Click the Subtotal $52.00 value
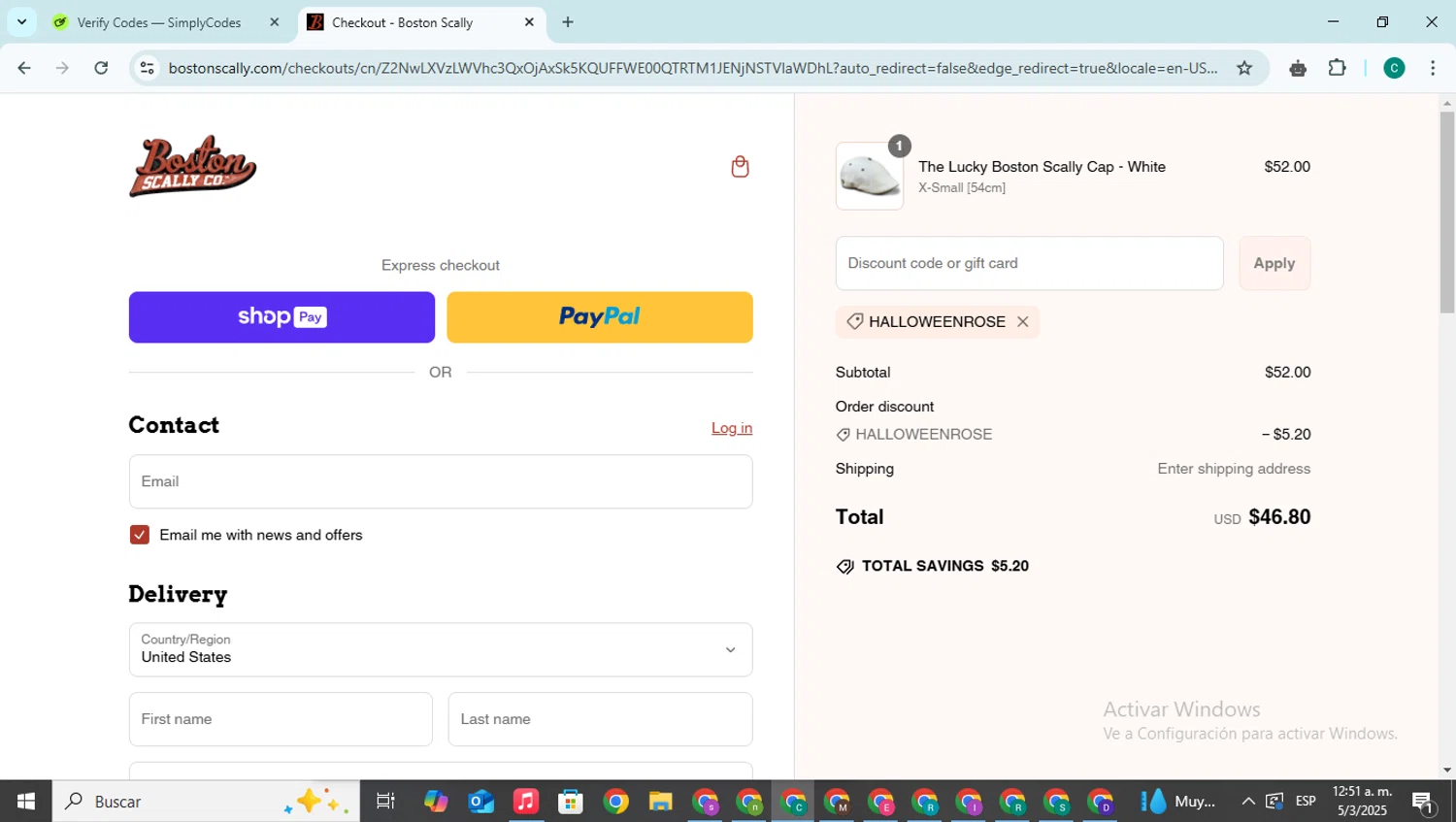The width and height of the screenshot is (1456, 822). pos(1287,373)
